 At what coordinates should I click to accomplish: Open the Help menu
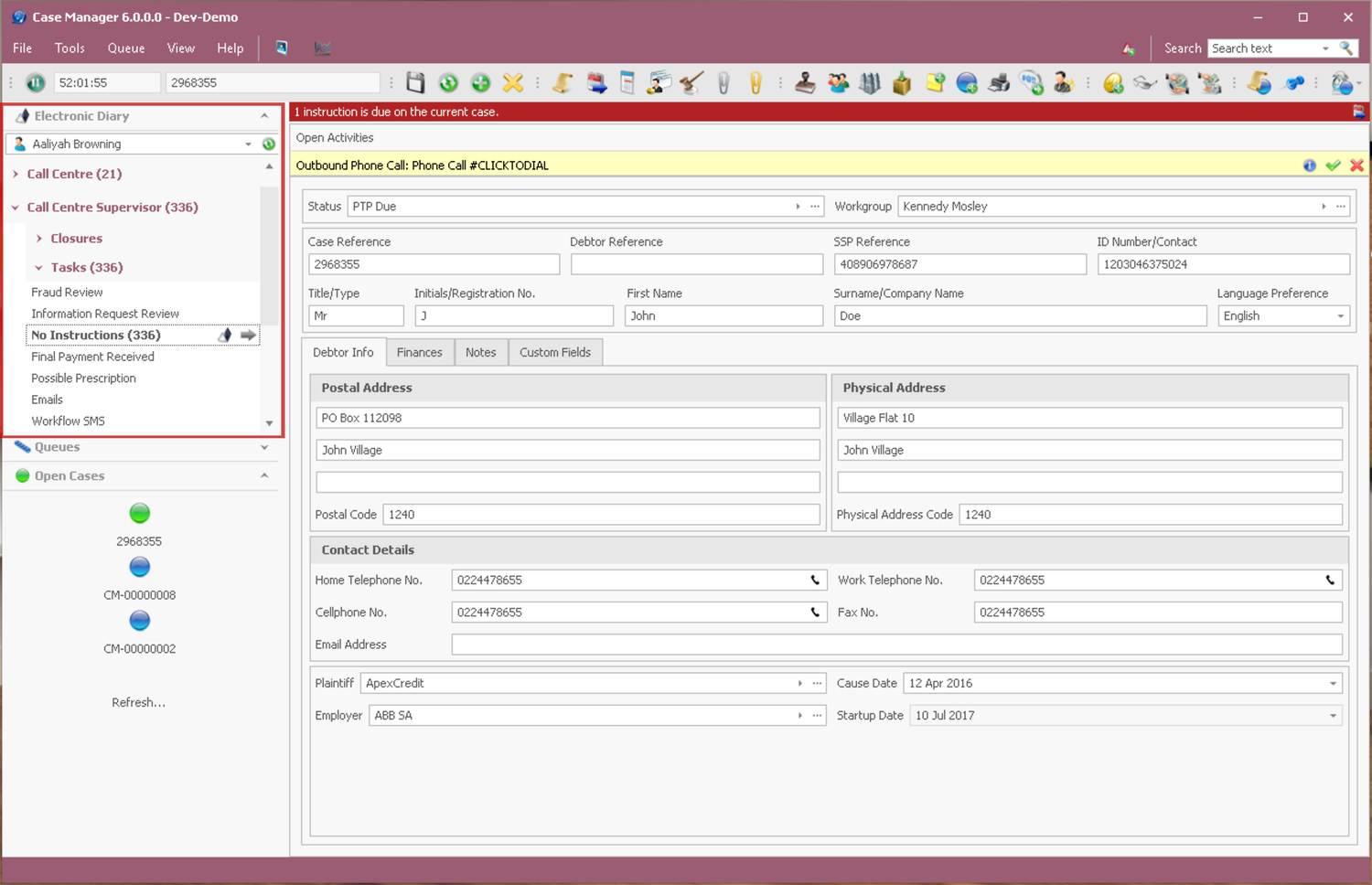[x=230, y=48]
